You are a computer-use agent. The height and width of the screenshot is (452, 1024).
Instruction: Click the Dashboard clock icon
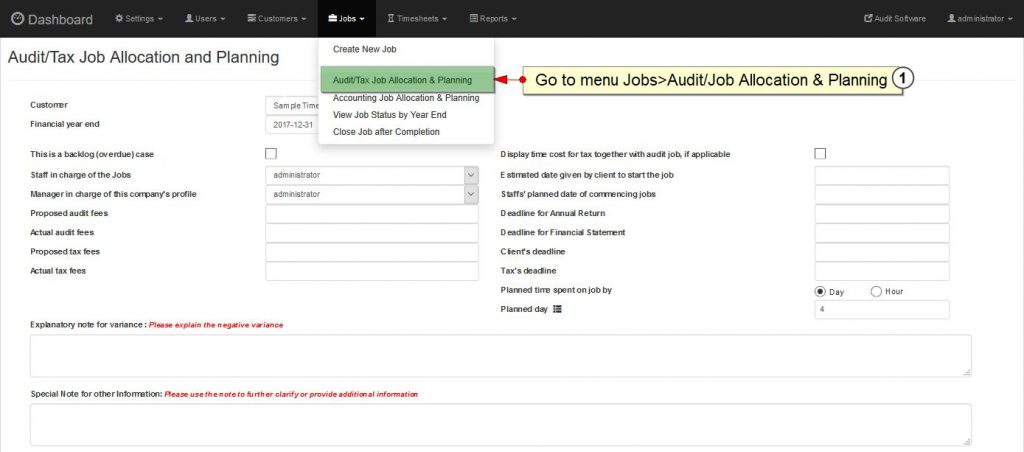[18, 19]
